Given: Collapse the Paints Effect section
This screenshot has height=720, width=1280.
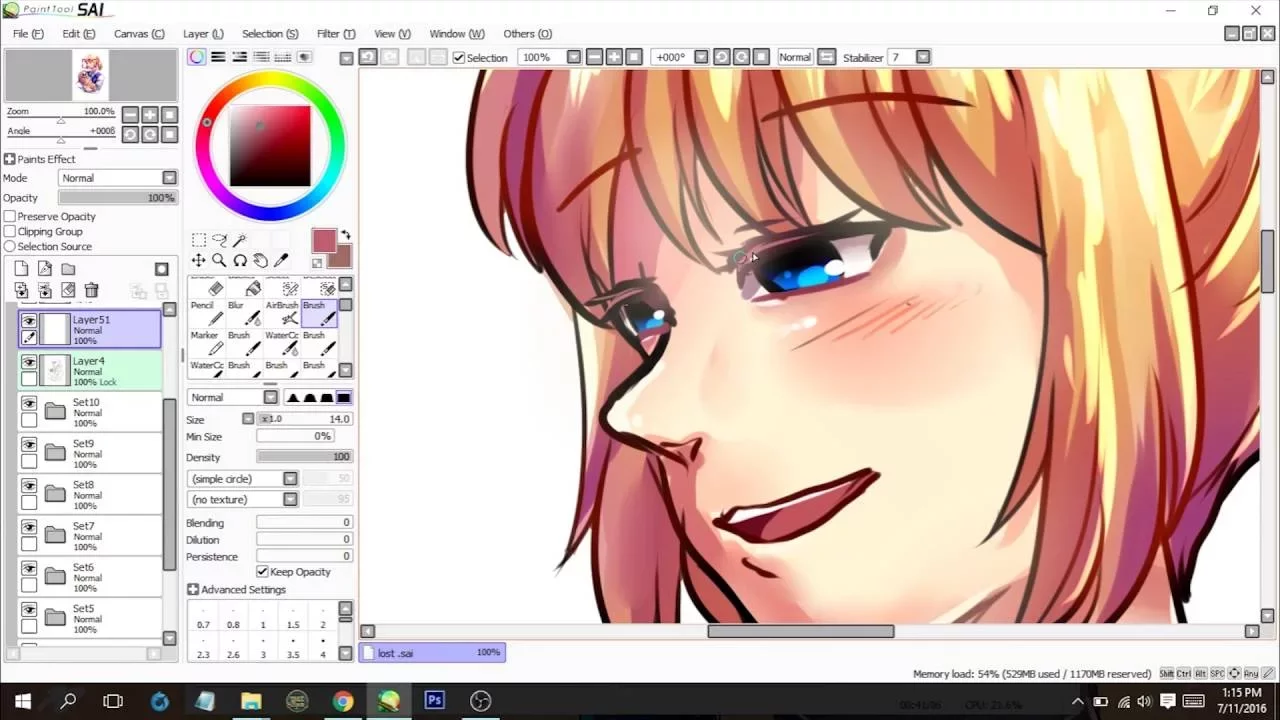Looking at the screenshot, I should click(x=9, y=159).
